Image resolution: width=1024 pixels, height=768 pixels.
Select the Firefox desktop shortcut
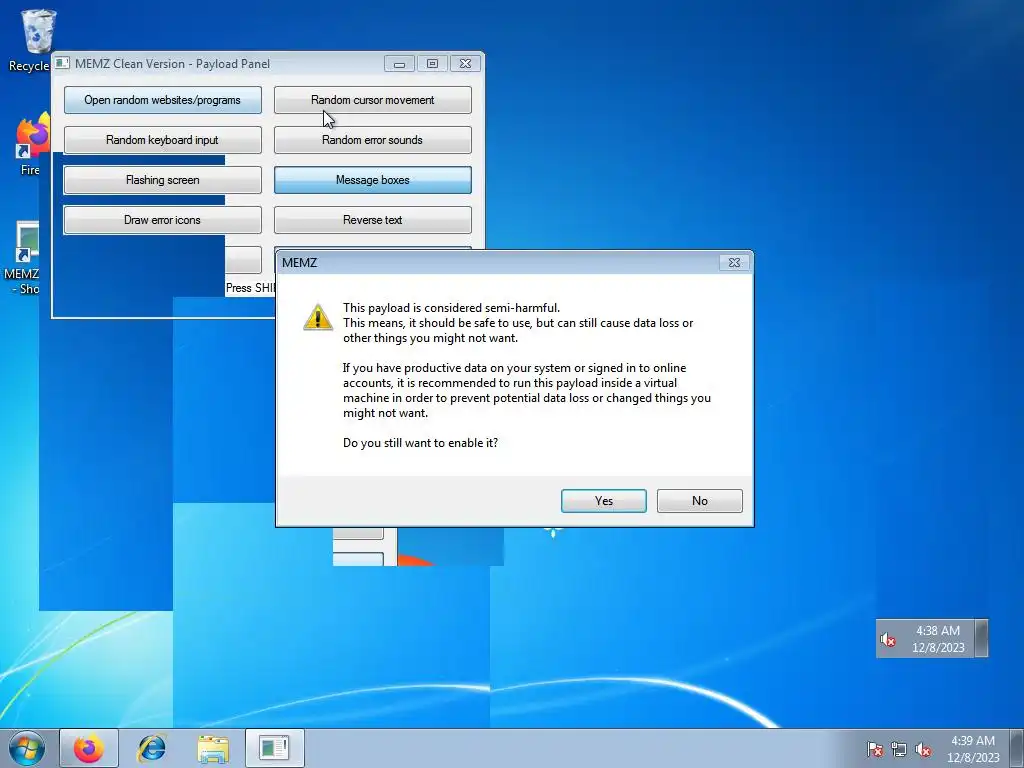(30, 144)
